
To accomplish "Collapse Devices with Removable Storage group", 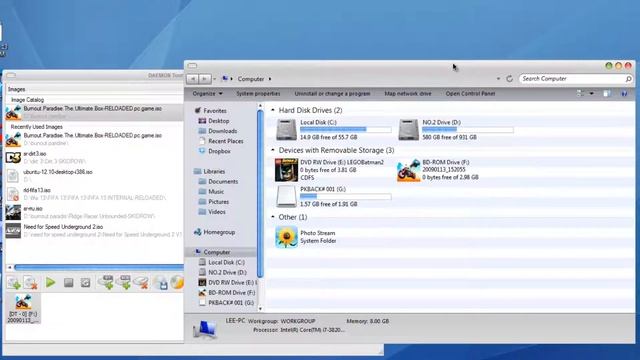I will [273, 150].
